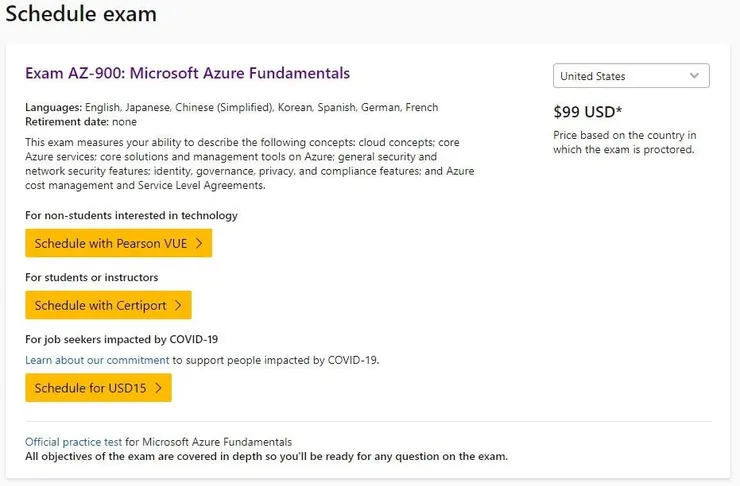
Task: Click the Languages list line
Action: (x=231, y=107)
